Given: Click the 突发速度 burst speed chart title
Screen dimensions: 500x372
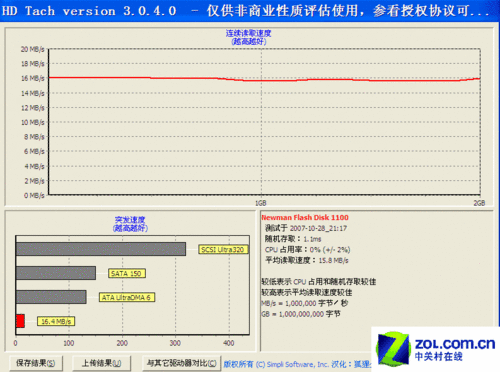Looking at the screenshot, I should [x=130, y=220].
